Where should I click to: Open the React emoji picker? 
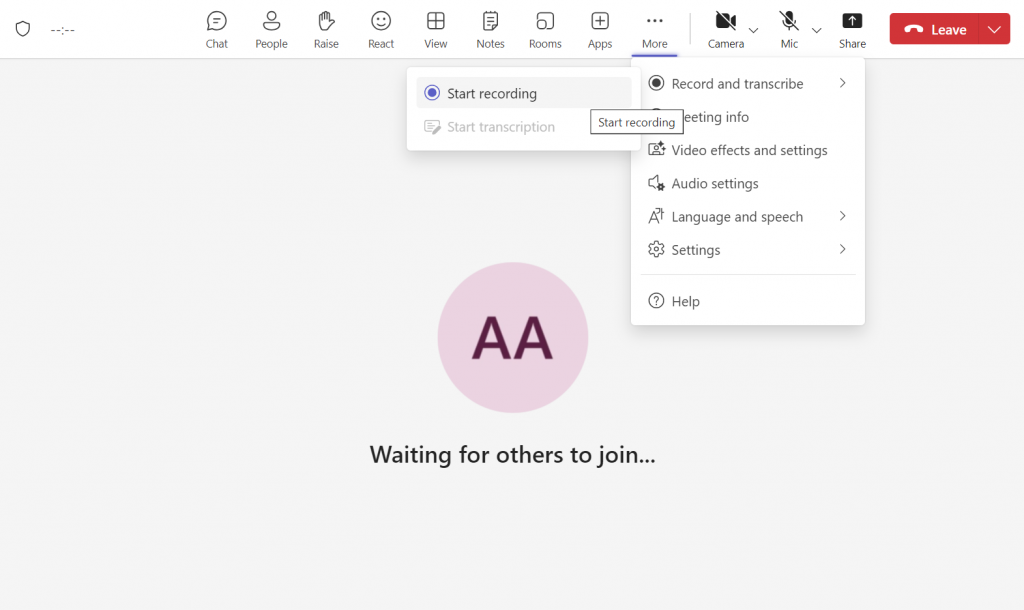point(381,29)
